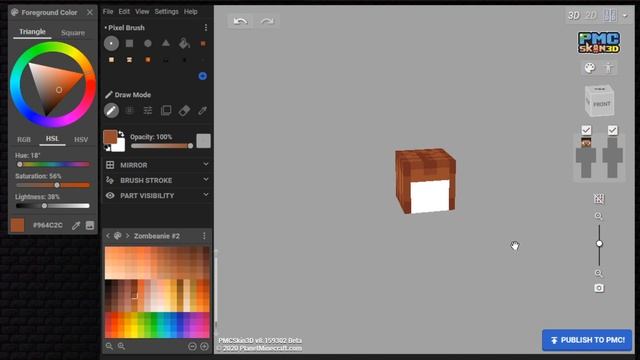Click the image icon beside hex code

click(x=90, y=225)
